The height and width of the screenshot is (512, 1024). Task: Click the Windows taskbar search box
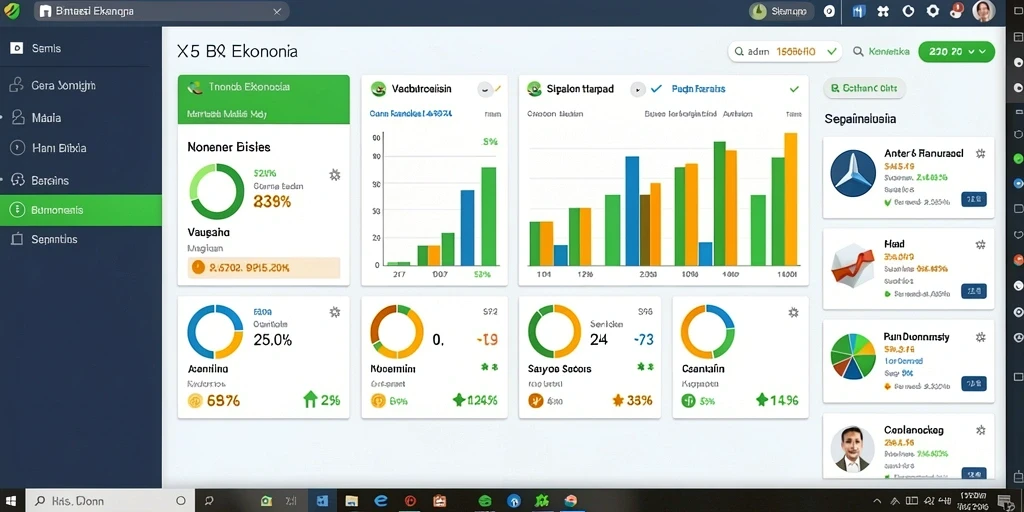pos(110,501)
